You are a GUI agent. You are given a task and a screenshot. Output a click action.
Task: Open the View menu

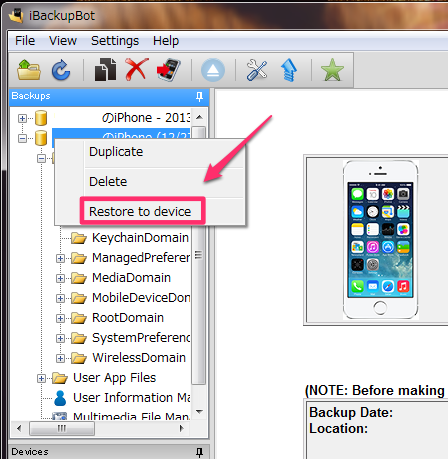63,41
